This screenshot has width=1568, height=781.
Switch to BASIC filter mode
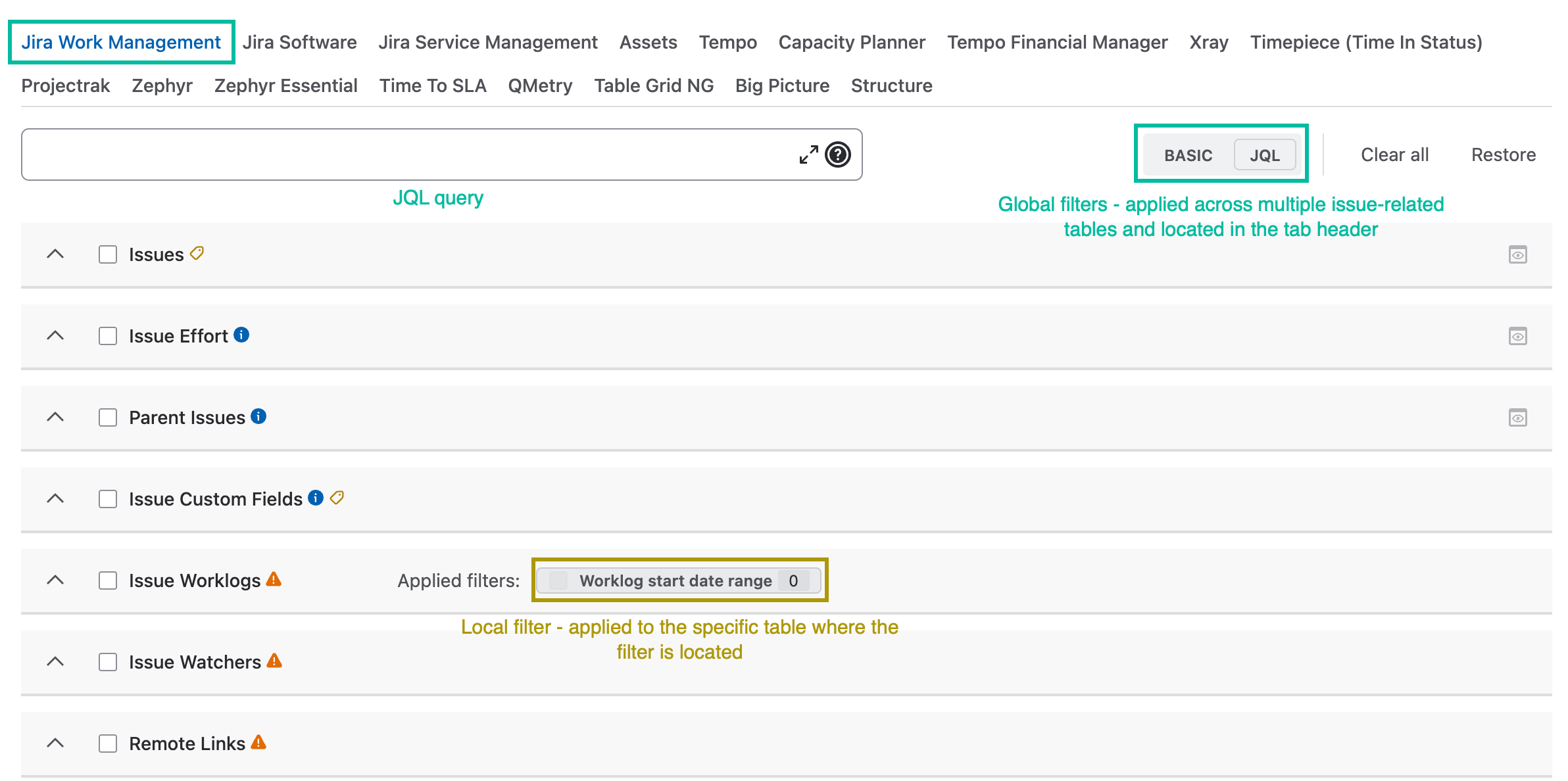point(1188,155)
